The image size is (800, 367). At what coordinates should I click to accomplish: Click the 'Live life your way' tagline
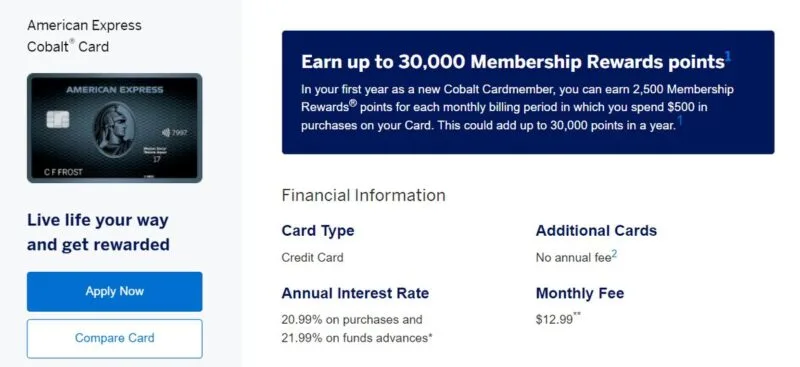98,232
